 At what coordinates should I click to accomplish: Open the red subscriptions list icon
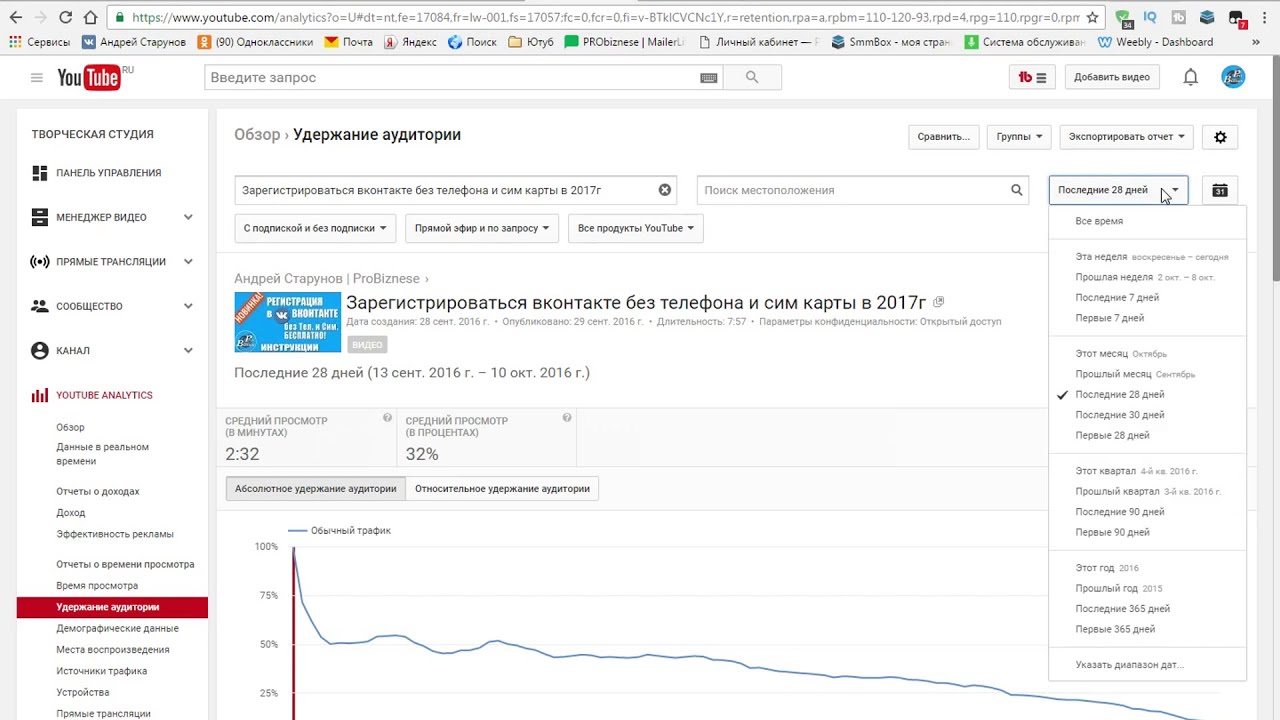[x=1032, y=77]
